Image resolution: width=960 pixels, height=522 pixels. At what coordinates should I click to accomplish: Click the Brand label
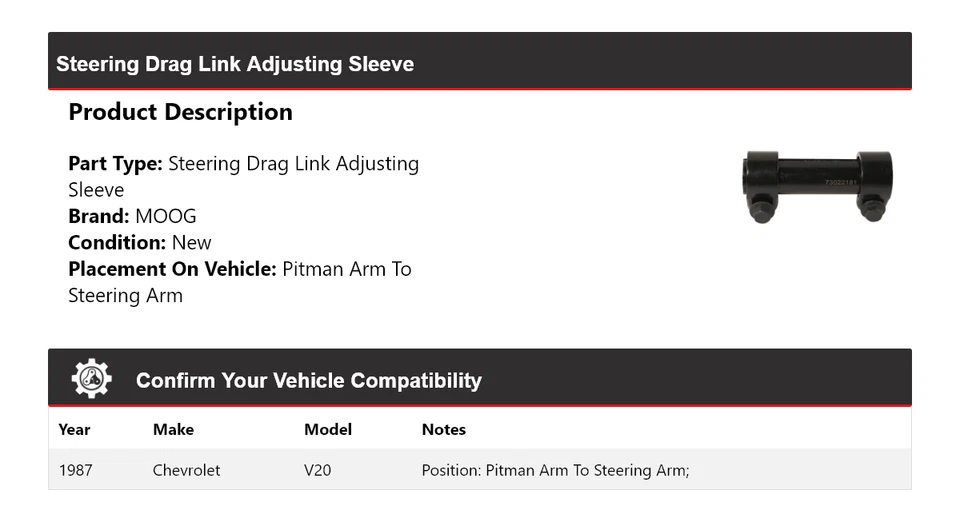click(98, 216)
